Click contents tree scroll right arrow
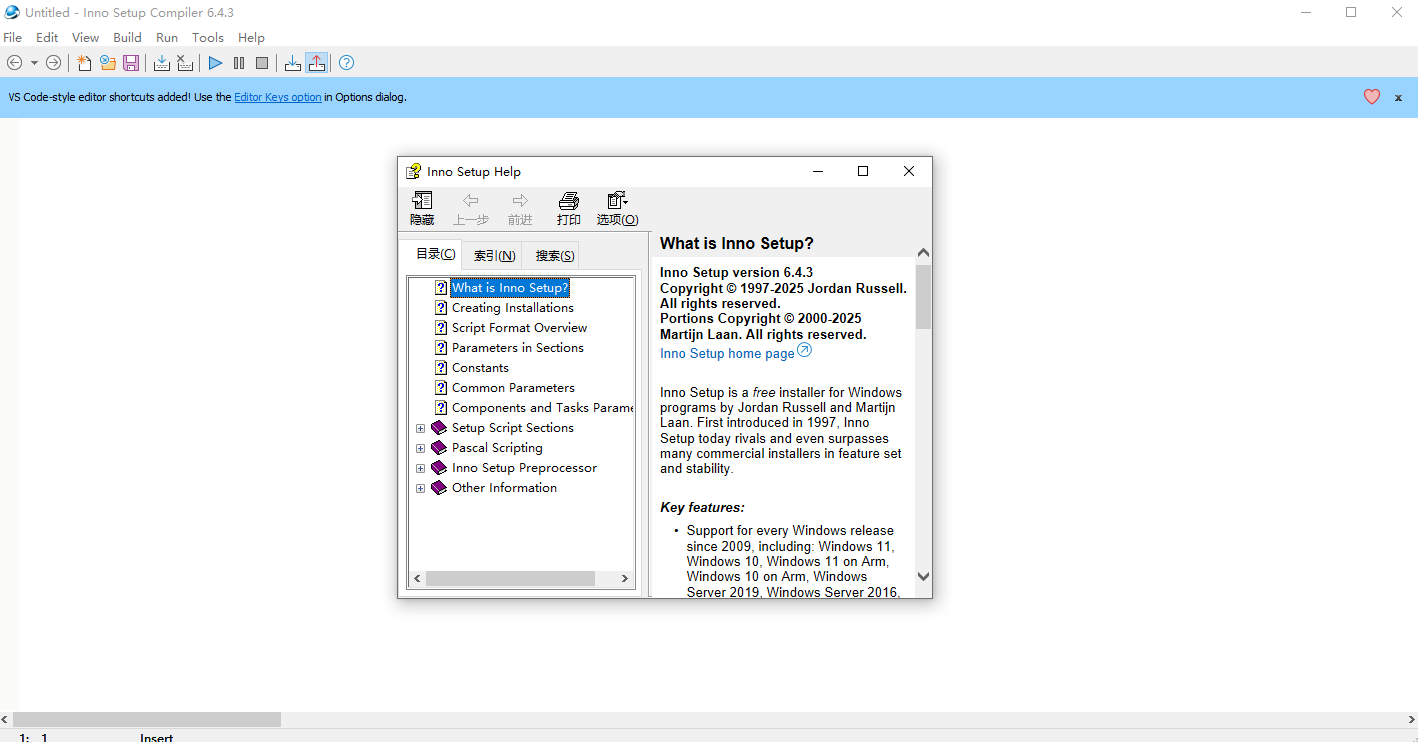This screenshot has width=1418, height=742. [x=625, y=579]
